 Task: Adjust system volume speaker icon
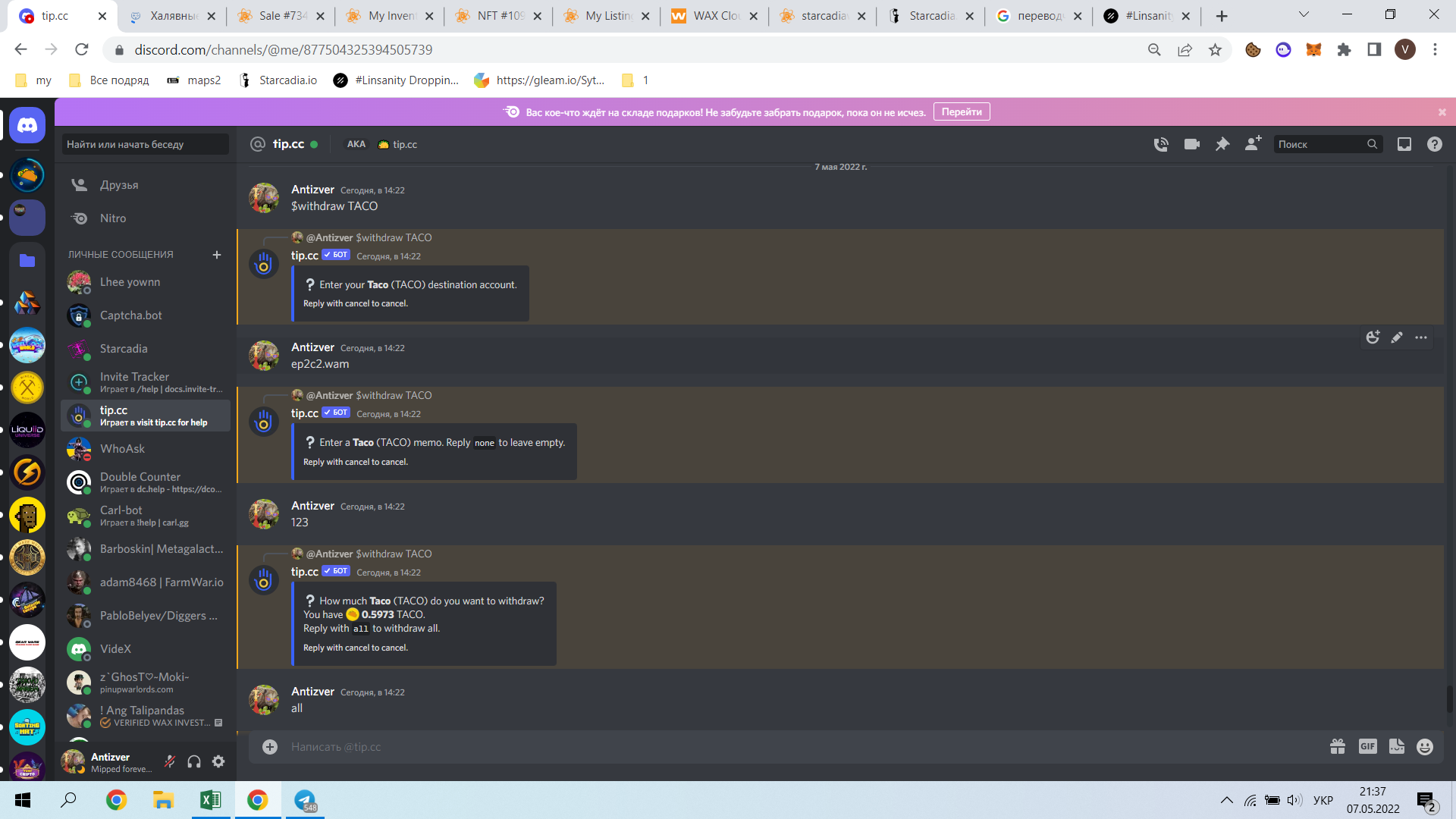tap(1294, 800)
